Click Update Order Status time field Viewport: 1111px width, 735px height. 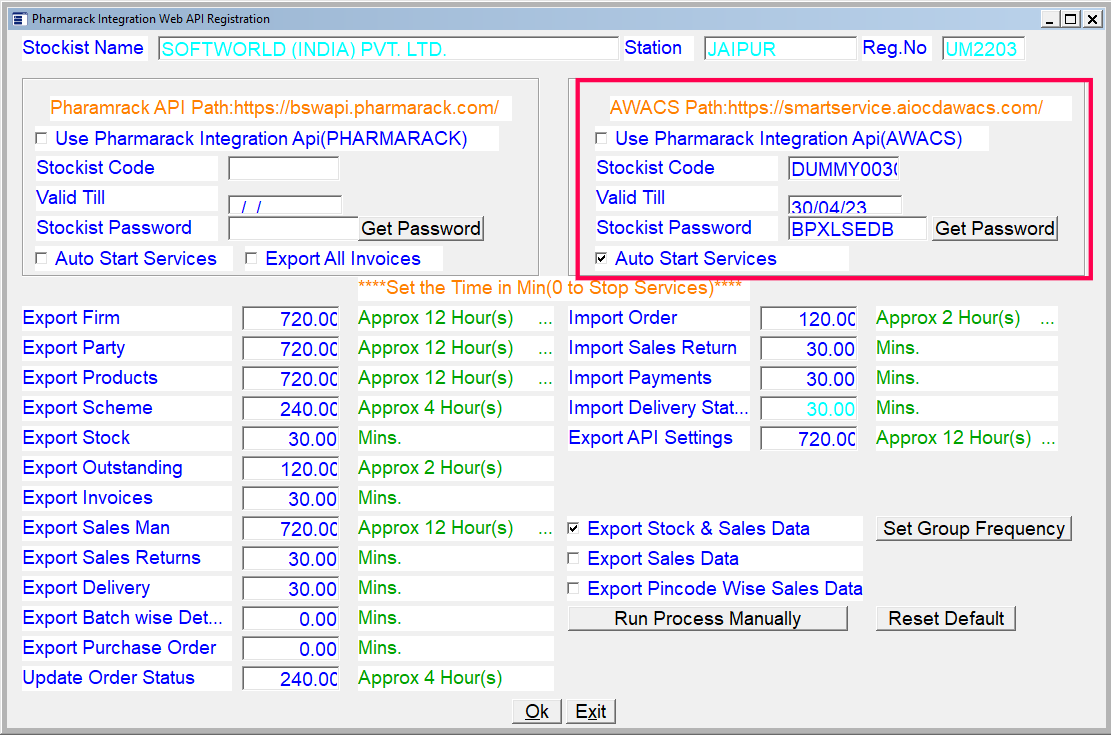coord(291,678)
